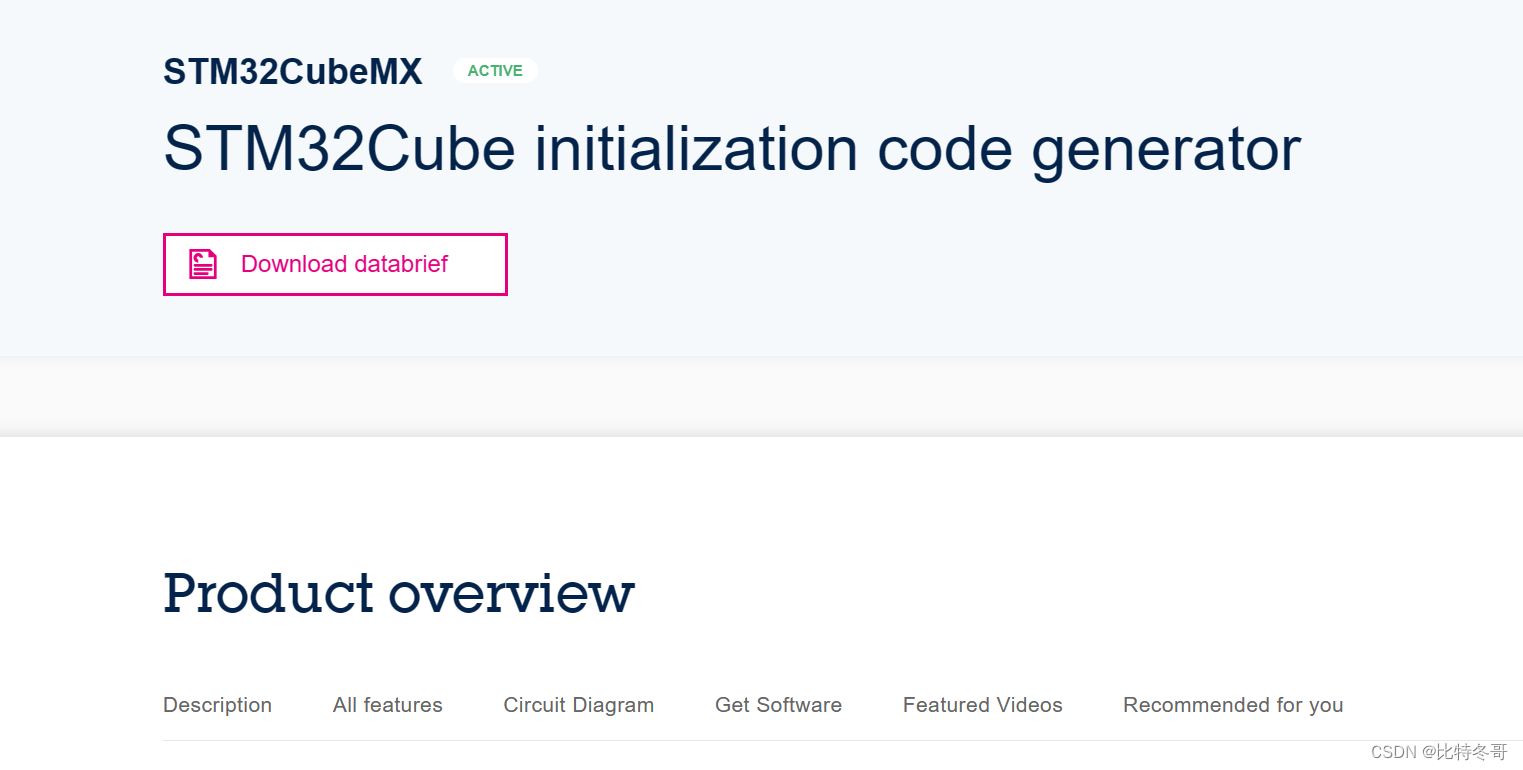Open the Featured Videos tab
Viewport: 1523px width, 770px height.
point(983,705)
